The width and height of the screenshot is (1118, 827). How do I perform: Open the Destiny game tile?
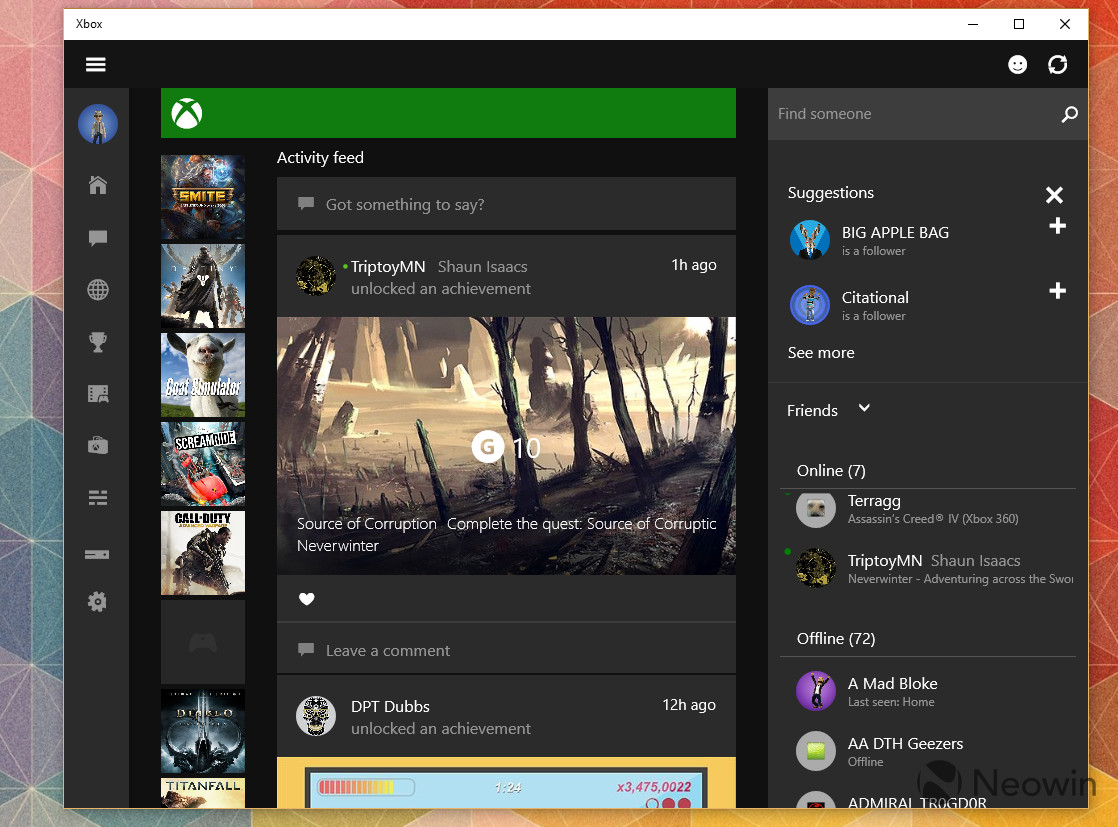203,286
